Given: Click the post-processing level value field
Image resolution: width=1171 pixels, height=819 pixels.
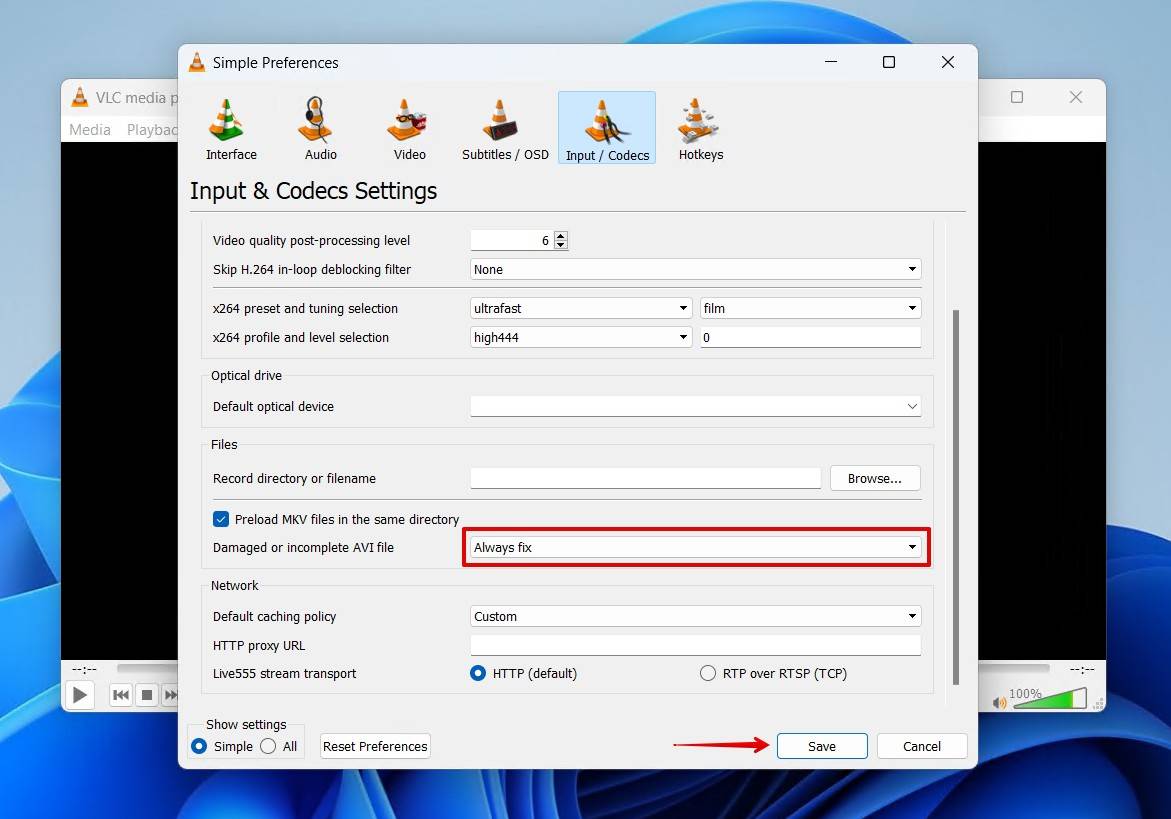Looking at the screenshot, I should click(512, 240).
